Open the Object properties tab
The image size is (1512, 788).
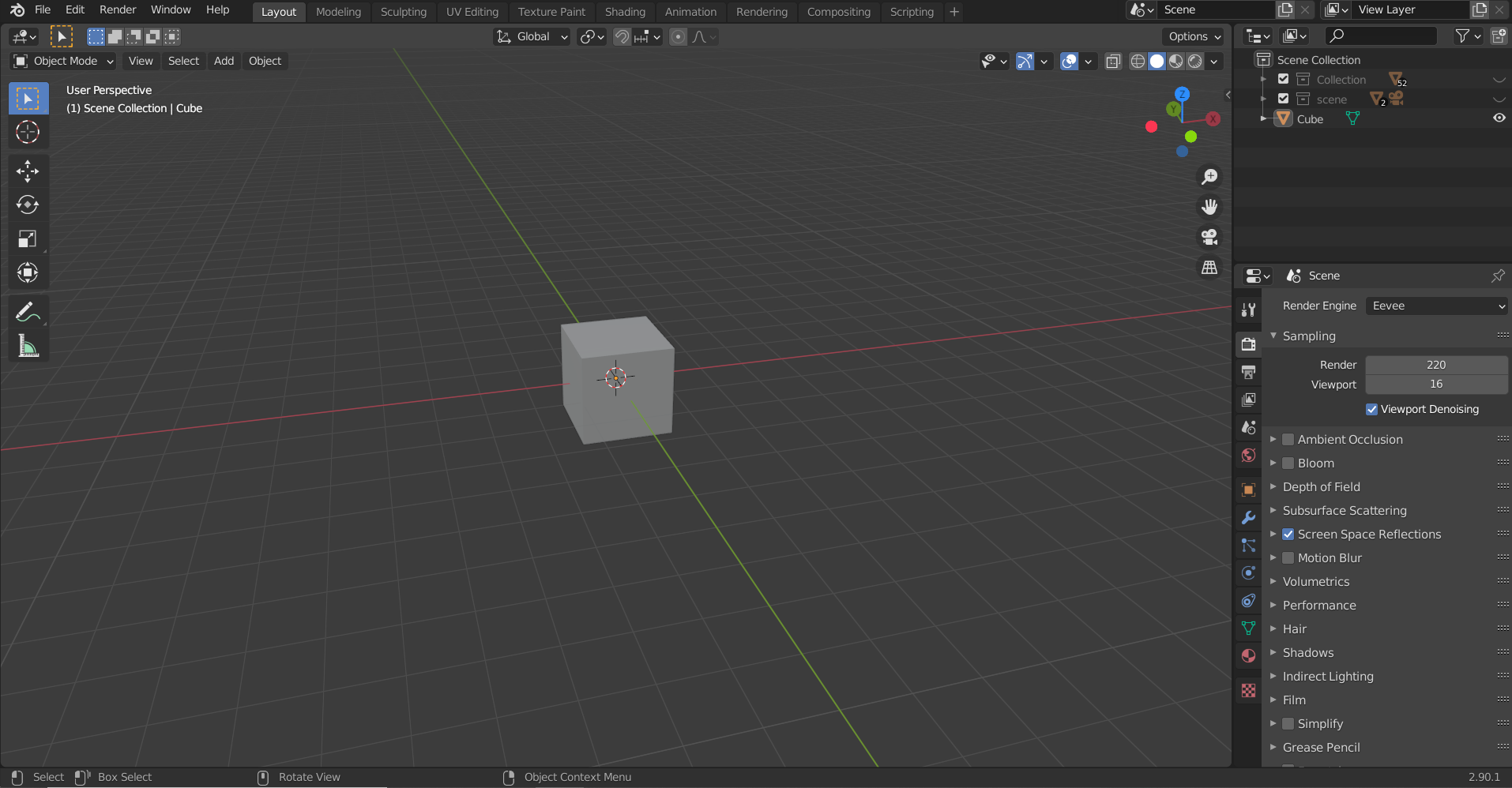[1248, 490]
